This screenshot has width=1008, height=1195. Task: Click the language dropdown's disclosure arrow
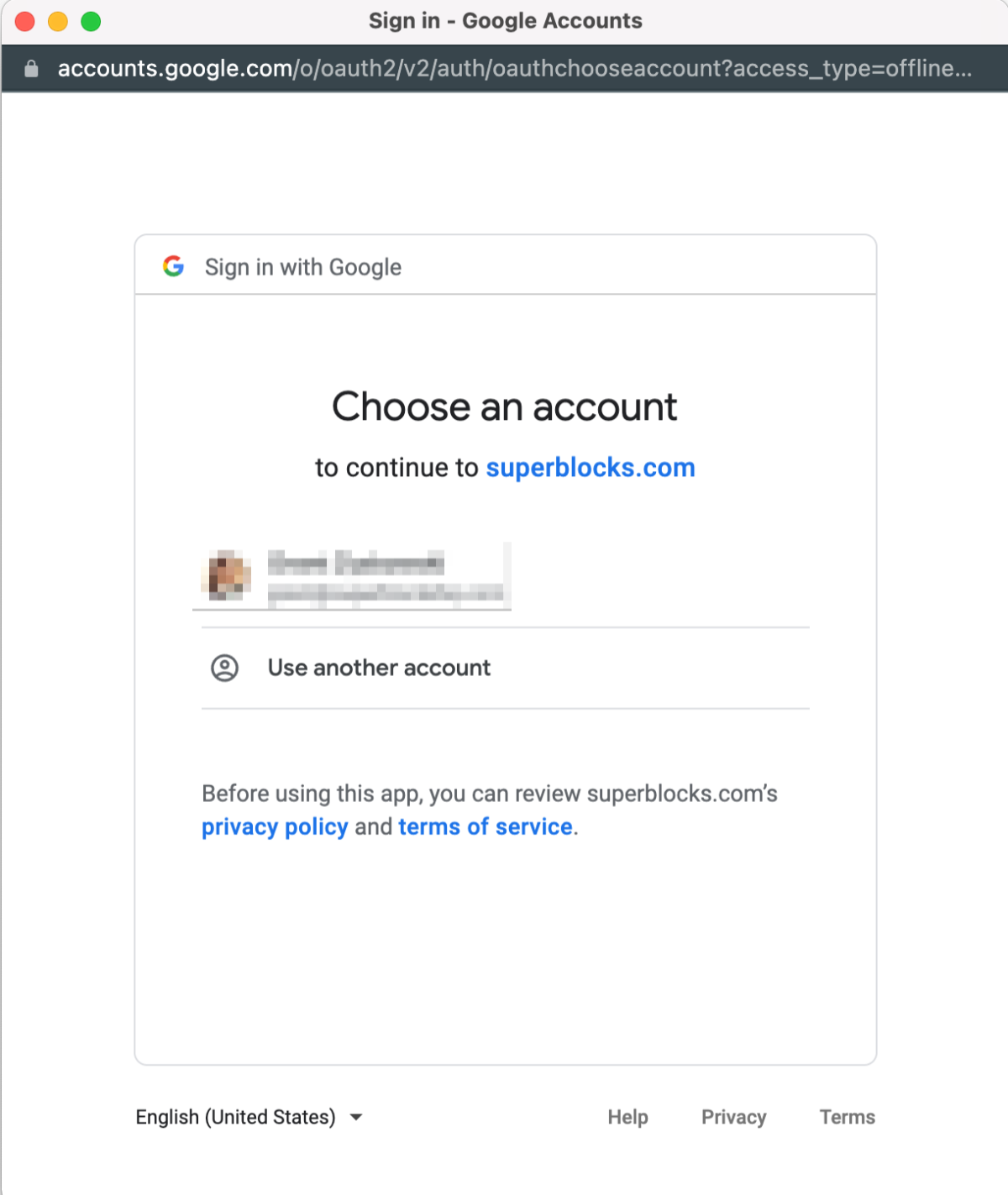pos(356,1117)
